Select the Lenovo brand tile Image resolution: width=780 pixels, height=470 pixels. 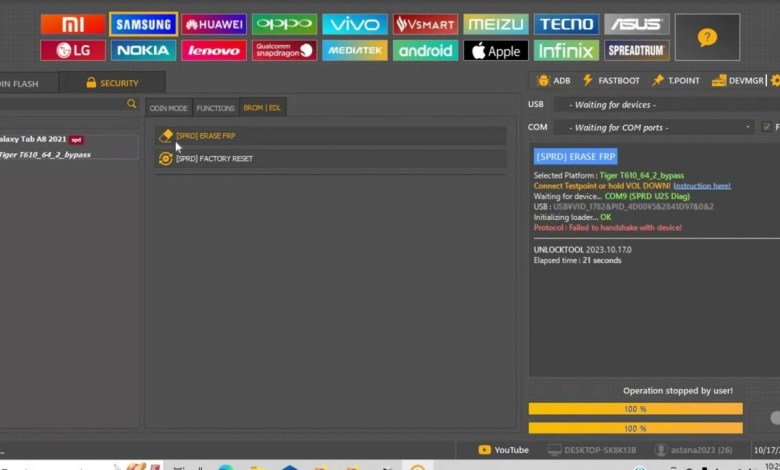pyautogui.click(x=214, y=50)
